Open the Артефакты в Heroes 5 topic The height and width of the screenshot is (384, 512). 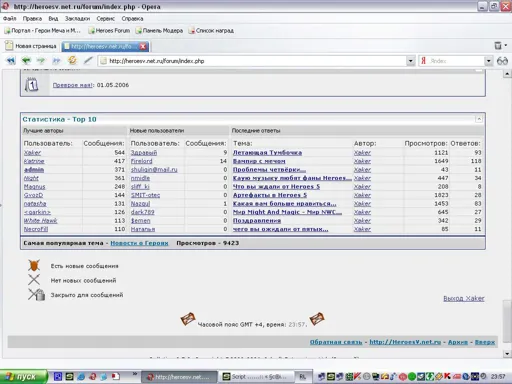point(270,195)
